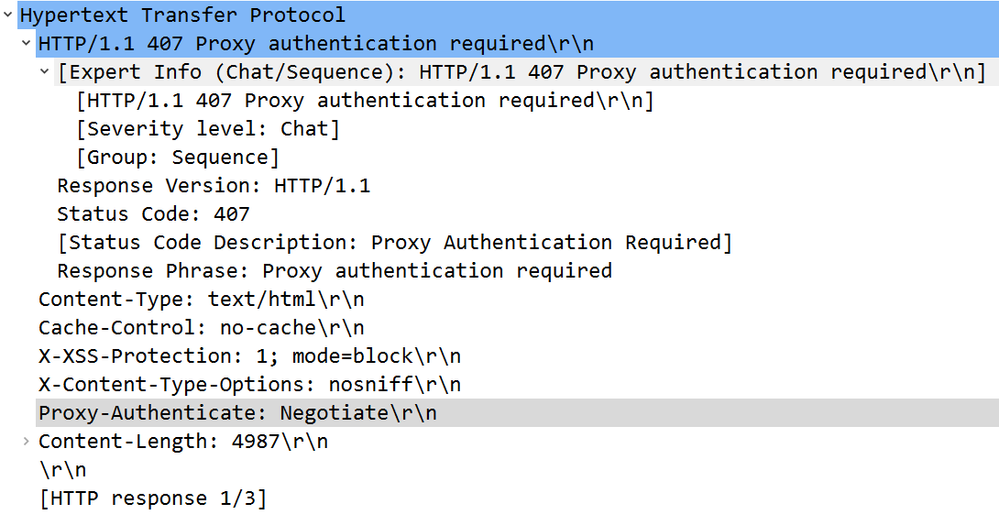Select the X-XSS-Protection header line
This screenshot has width=999, height=513.
[x=249, y=356]
